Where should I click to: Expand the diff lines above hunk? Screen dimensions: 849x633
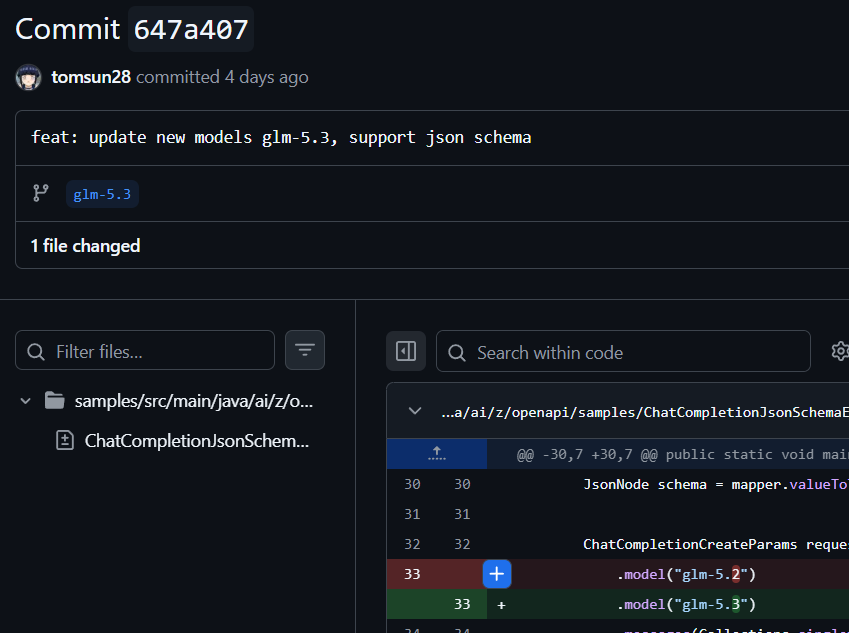pyautogui.click(x=436, y=454)
